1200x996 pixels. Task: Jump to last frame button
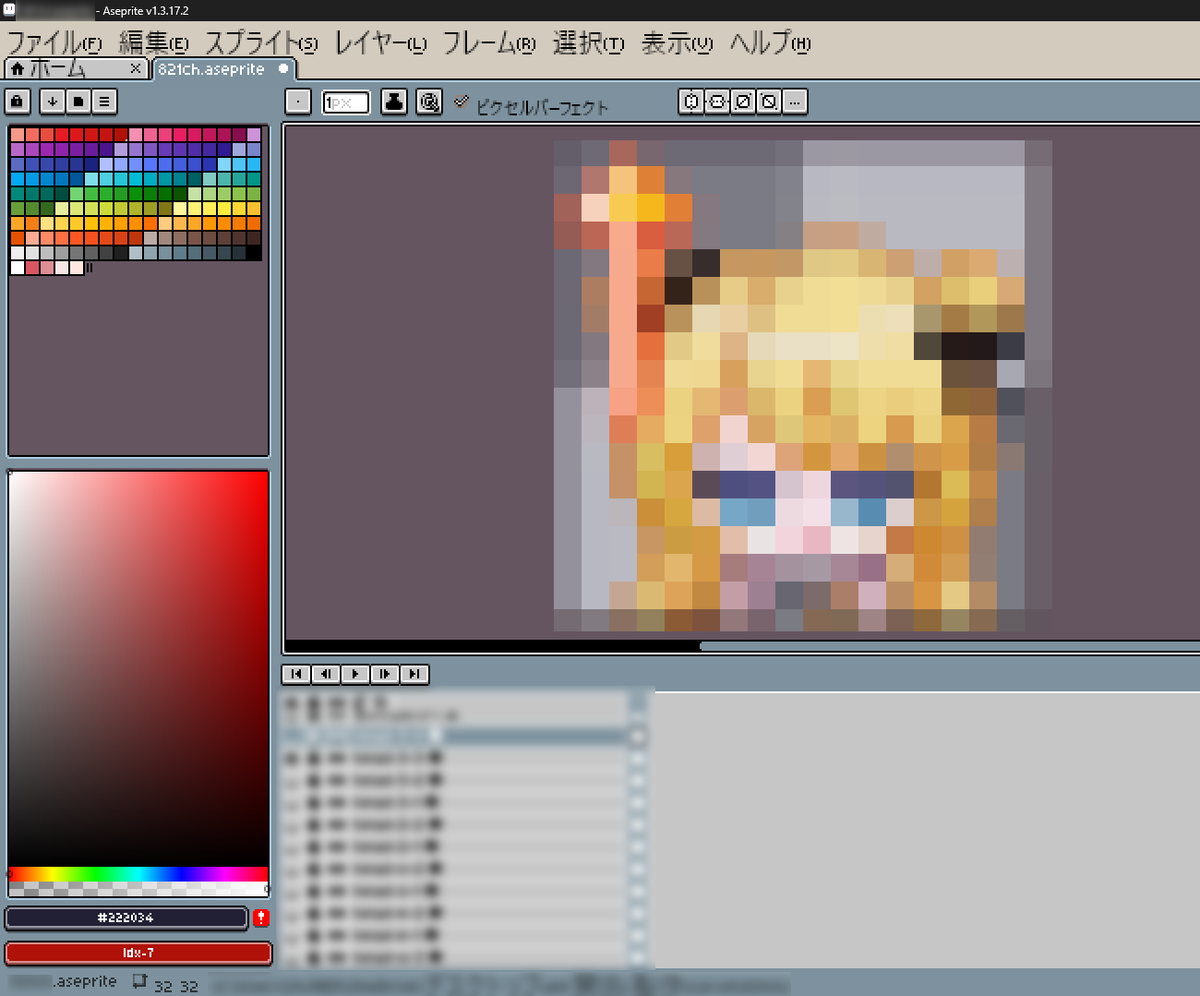(x=414, y=674)
